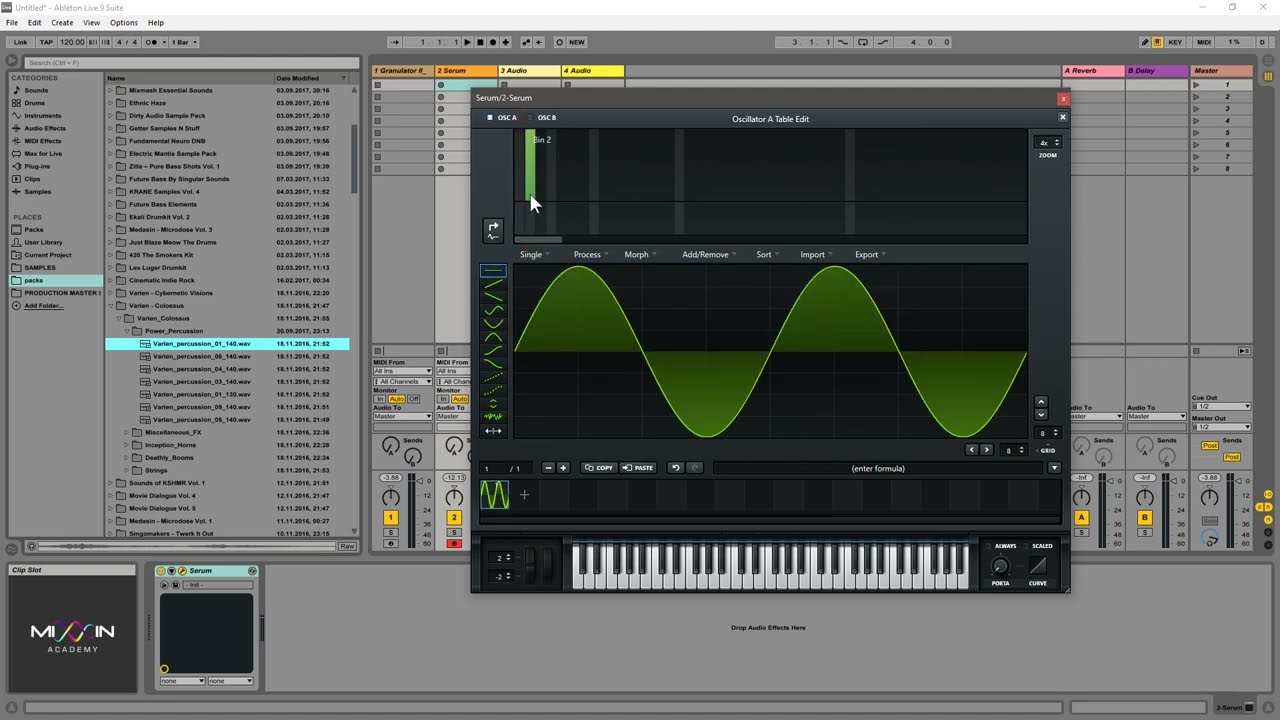This screenshot has width=1280, height=720.
Task: Click Stop in Ableton transport
Action: click(480, 42)
